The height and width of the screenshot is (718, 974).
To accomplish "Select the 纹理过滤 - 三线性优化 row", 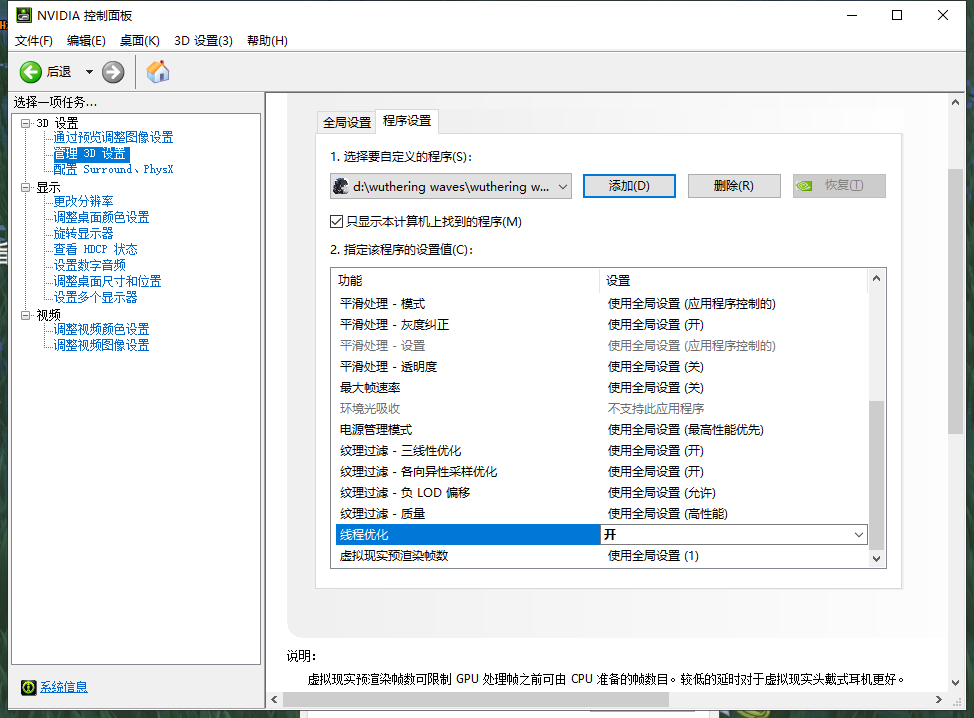I will point(601,451).
